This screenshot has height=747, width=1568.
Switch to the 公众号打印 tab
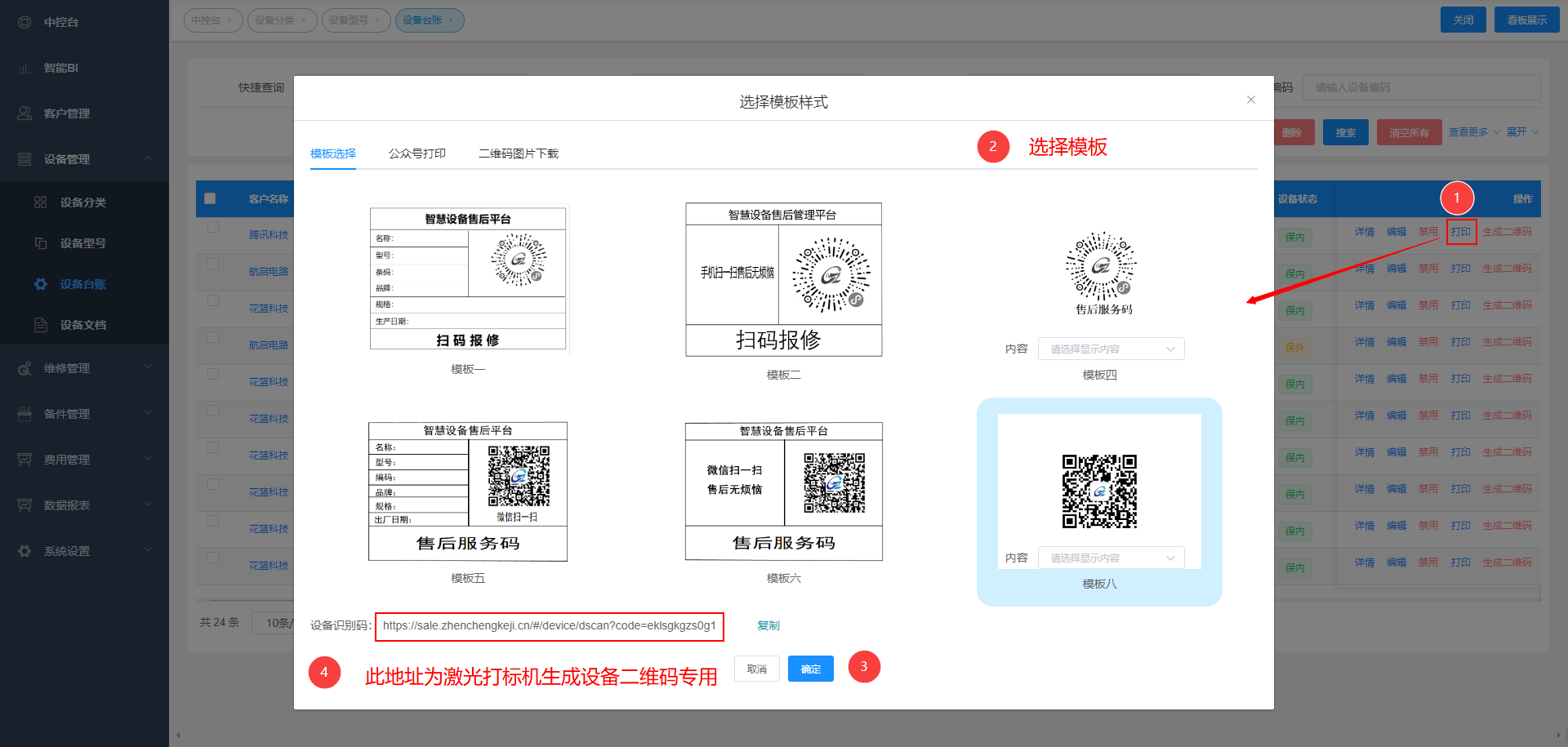416,153
